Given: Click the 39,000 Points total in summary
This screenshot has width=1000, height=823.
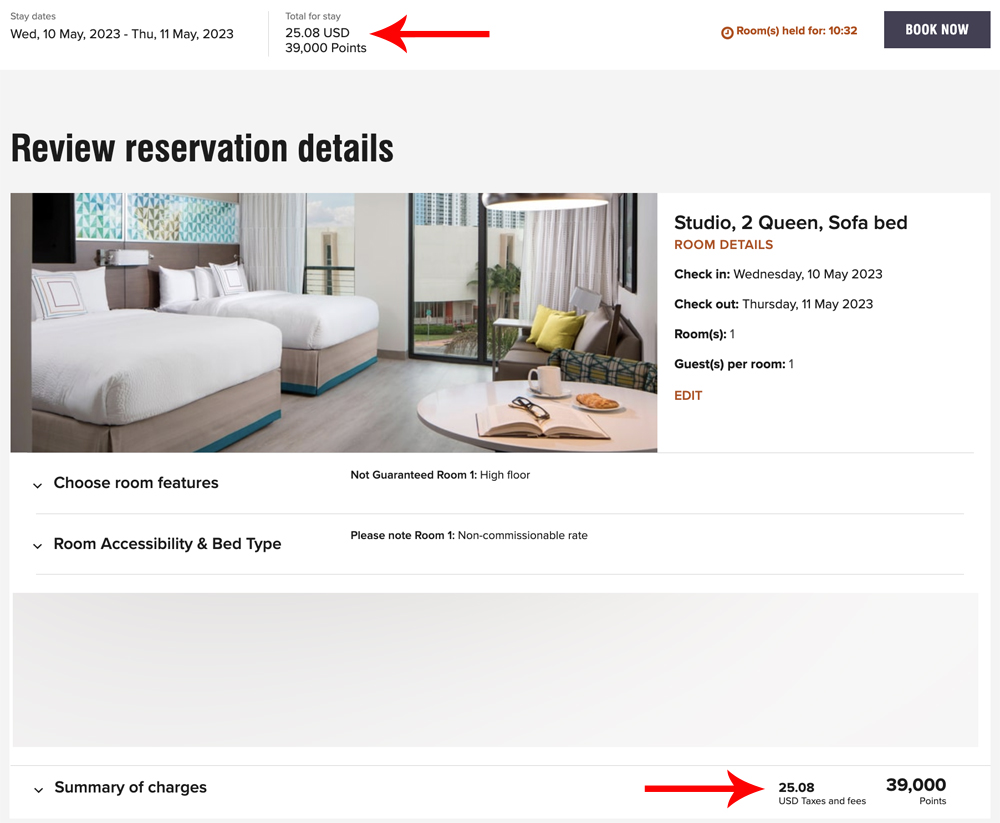Looking at the screenshot, I should [916, 791].
